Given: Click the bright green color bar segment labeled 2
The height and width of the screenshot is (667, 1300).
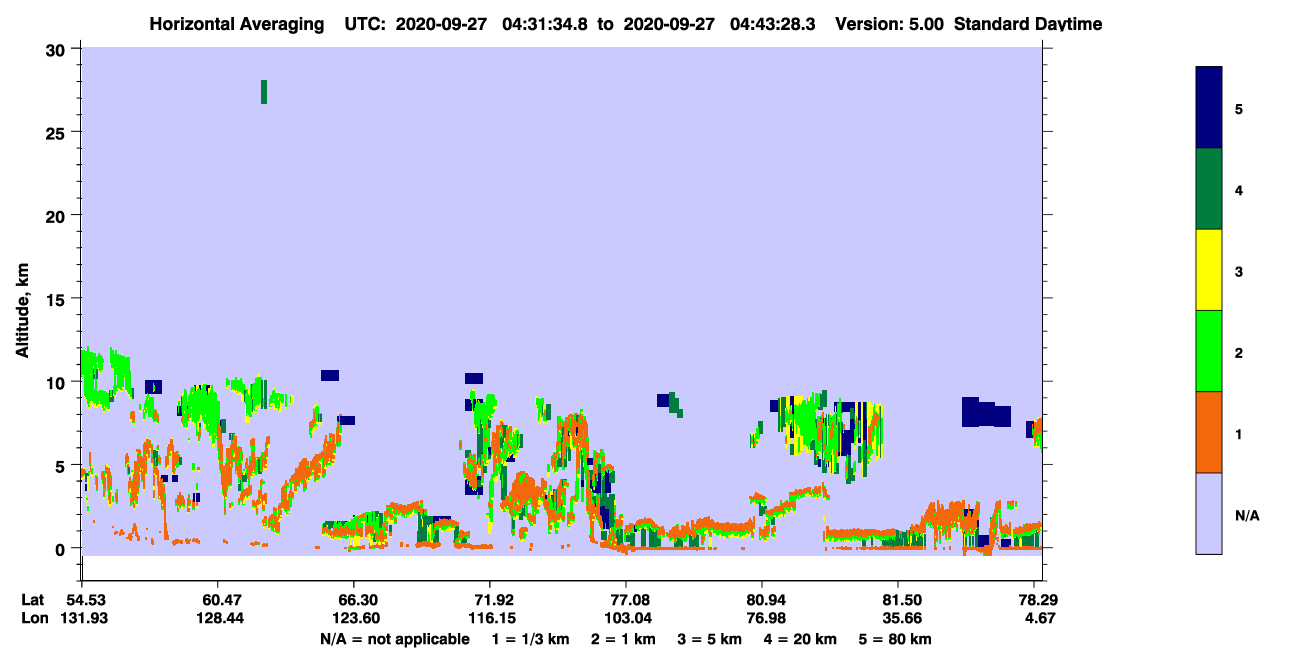Looking at the screenshot, I should click(x=1208, y=351).
